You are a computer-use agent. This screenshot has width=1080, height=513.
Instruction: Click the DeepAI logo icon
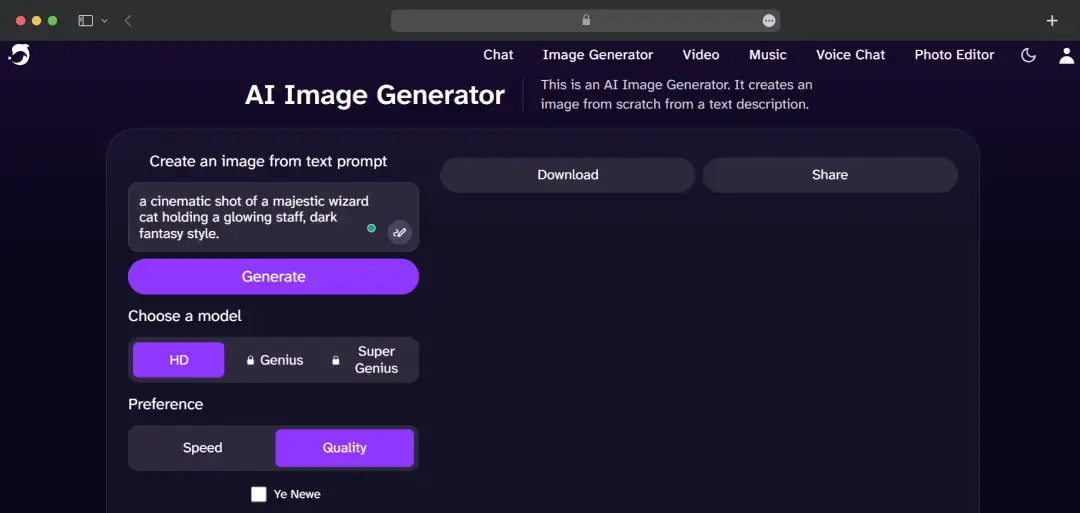tap(19, 54)
